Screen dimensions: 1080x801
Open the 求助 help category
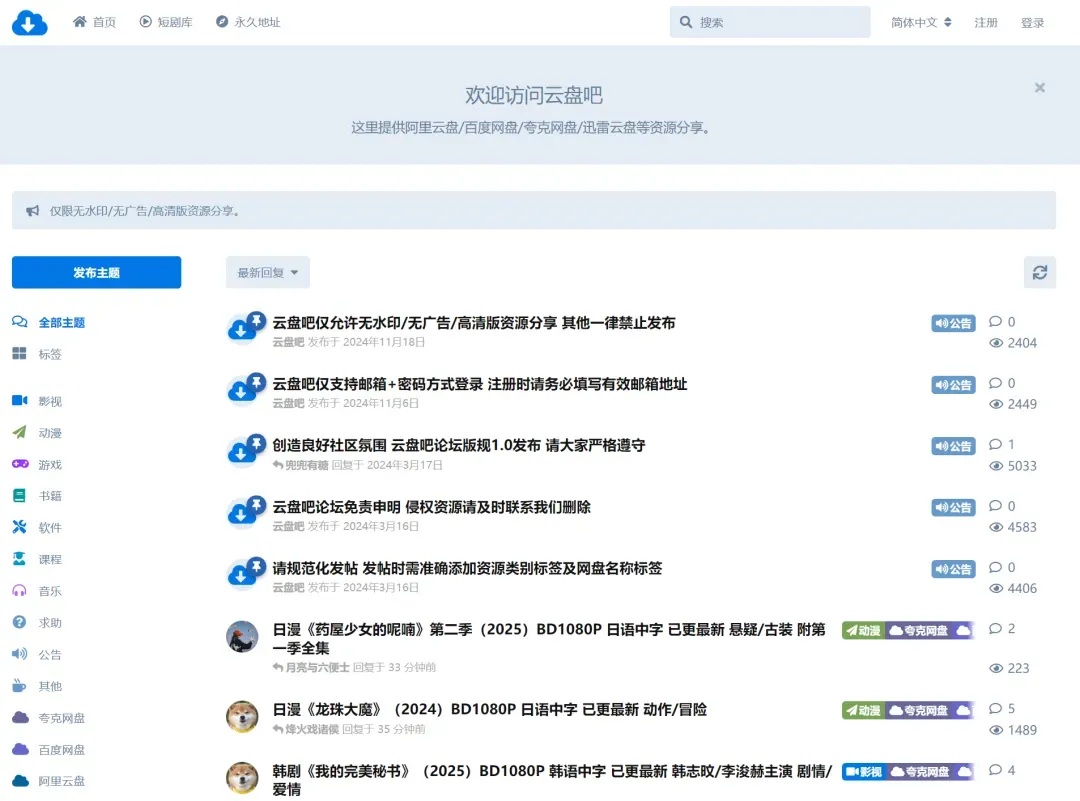point(49,623)
